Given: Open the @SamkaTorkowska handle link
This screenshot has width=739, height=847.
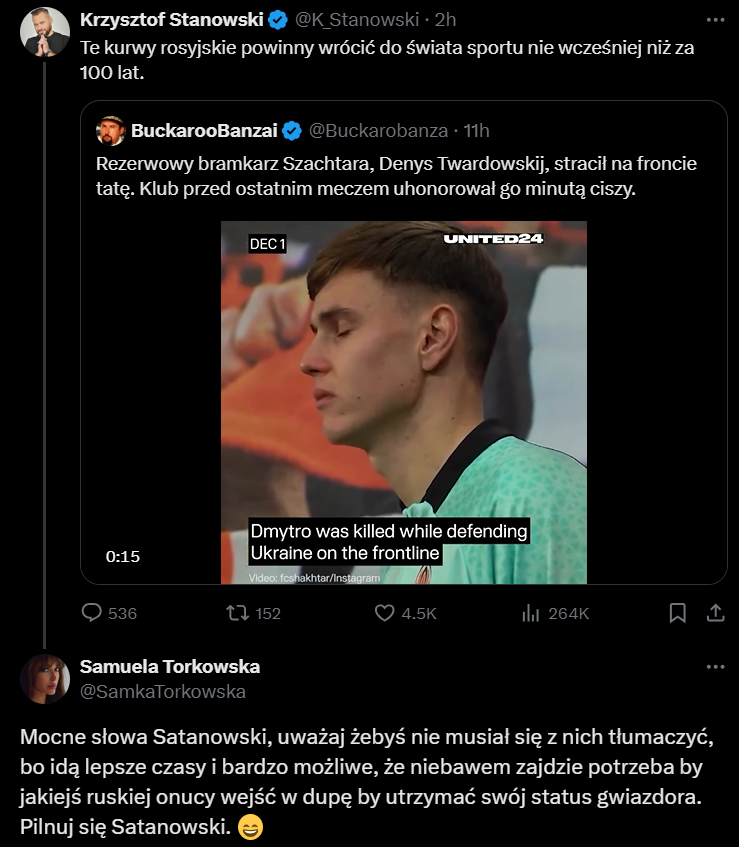Looking at the screenshot, I should click(x=162, y=691).
